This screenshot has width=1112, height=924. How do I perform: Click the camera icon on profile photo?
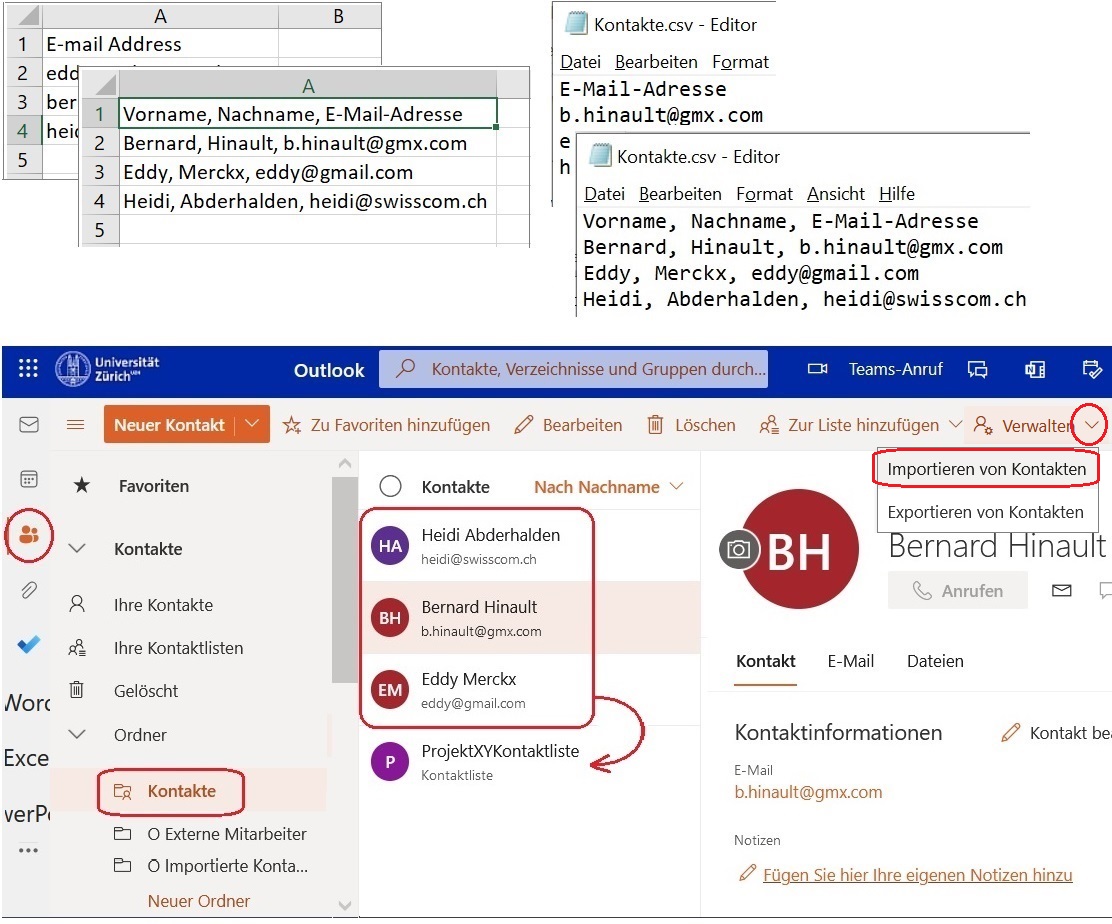point(739,549)
